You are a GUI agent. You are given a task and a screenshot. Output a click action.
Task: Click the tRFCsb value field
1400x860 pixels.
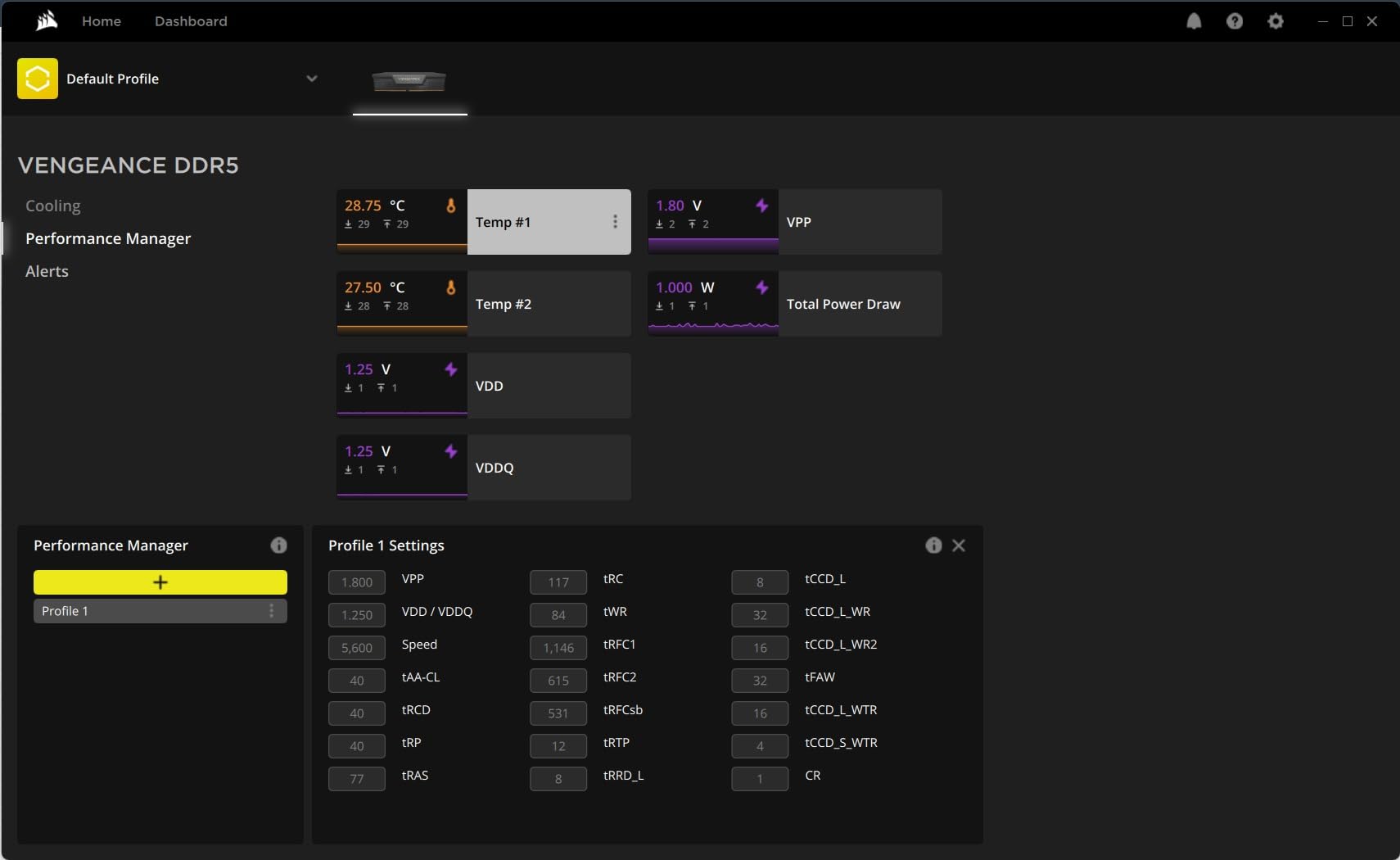pos(558,713)
